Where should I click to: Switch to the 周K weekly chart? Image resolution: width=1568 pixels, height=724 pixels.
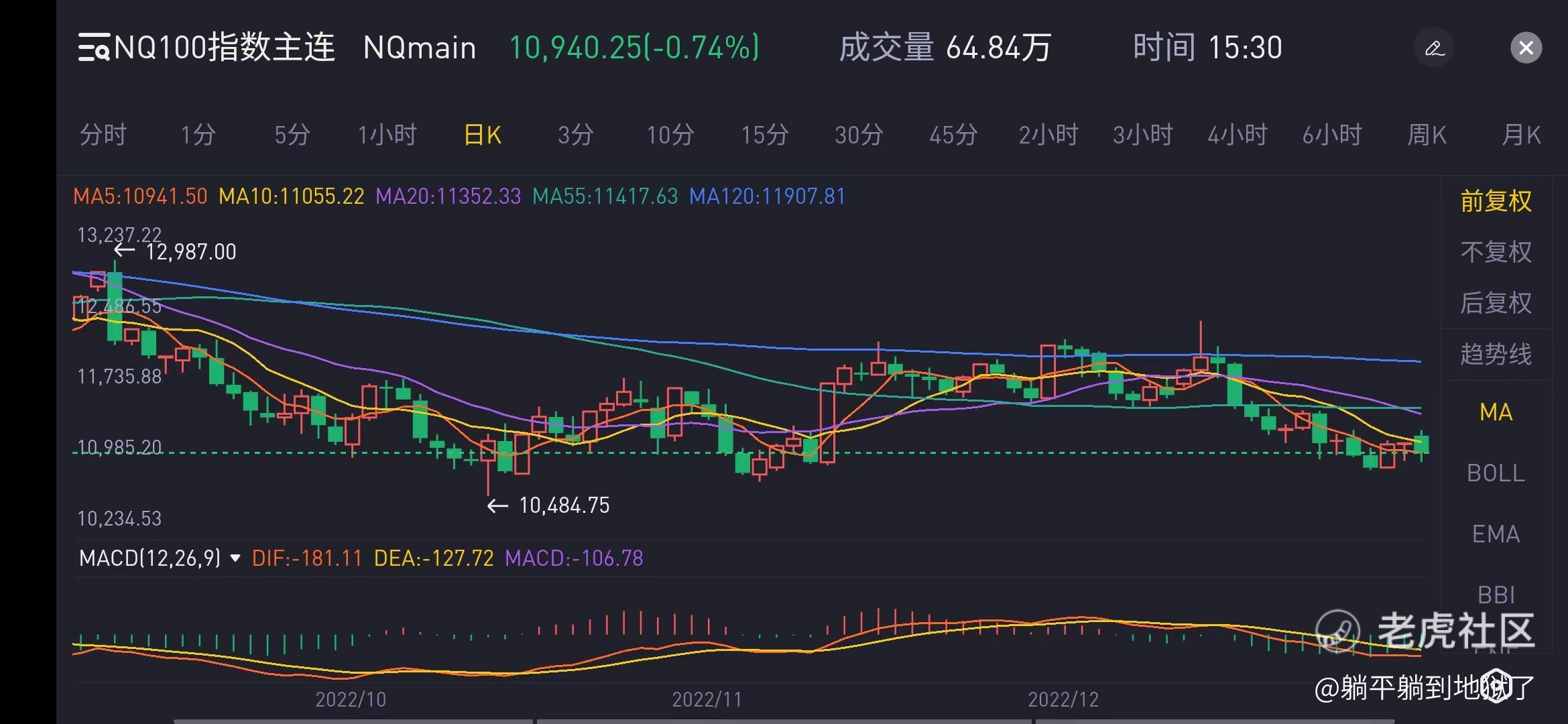coord(1427,135)
